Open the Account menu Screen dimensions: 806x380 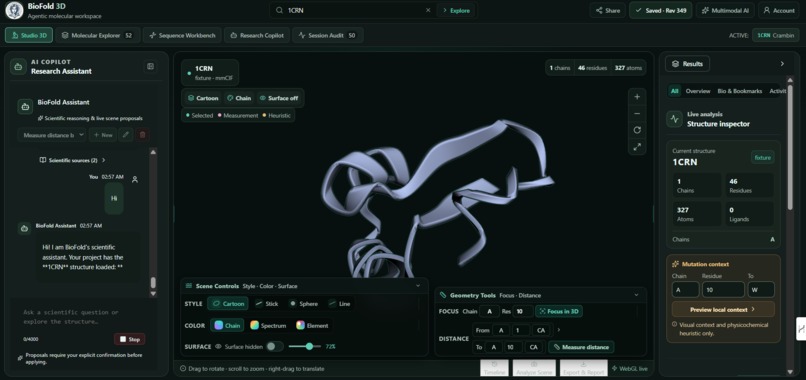[x=779, y=10]
